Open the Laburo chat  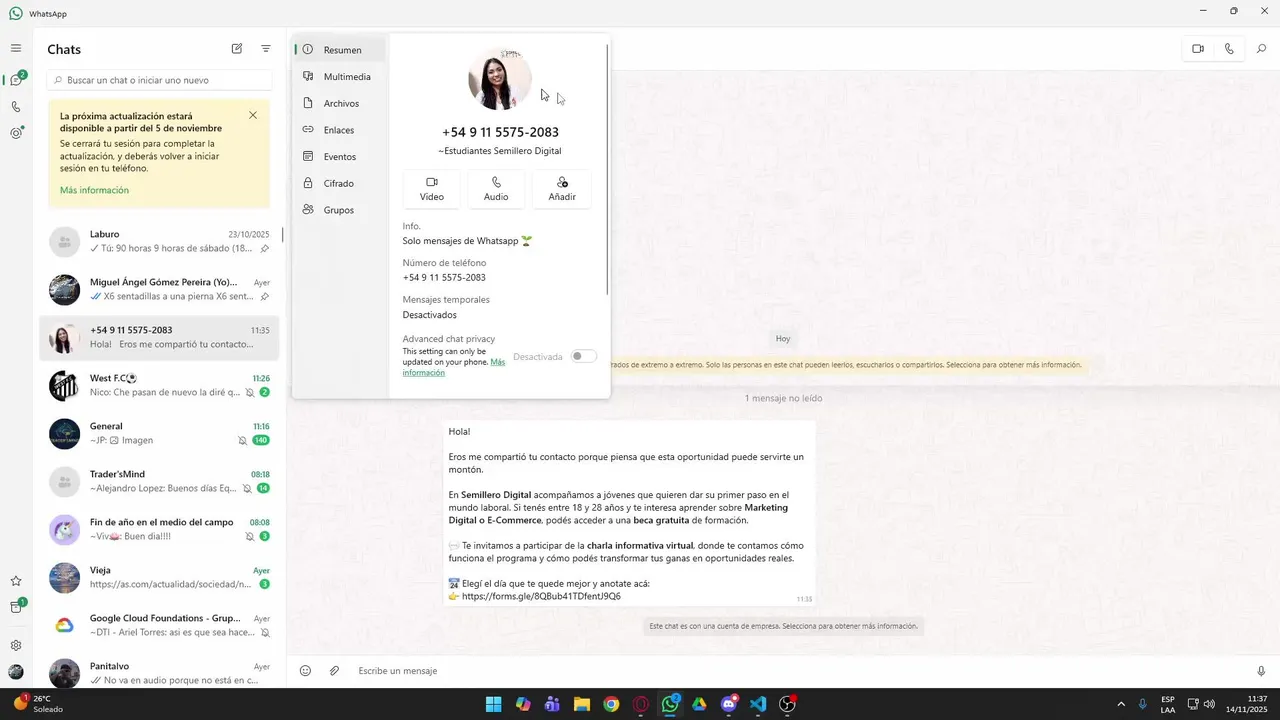[160, 241]
